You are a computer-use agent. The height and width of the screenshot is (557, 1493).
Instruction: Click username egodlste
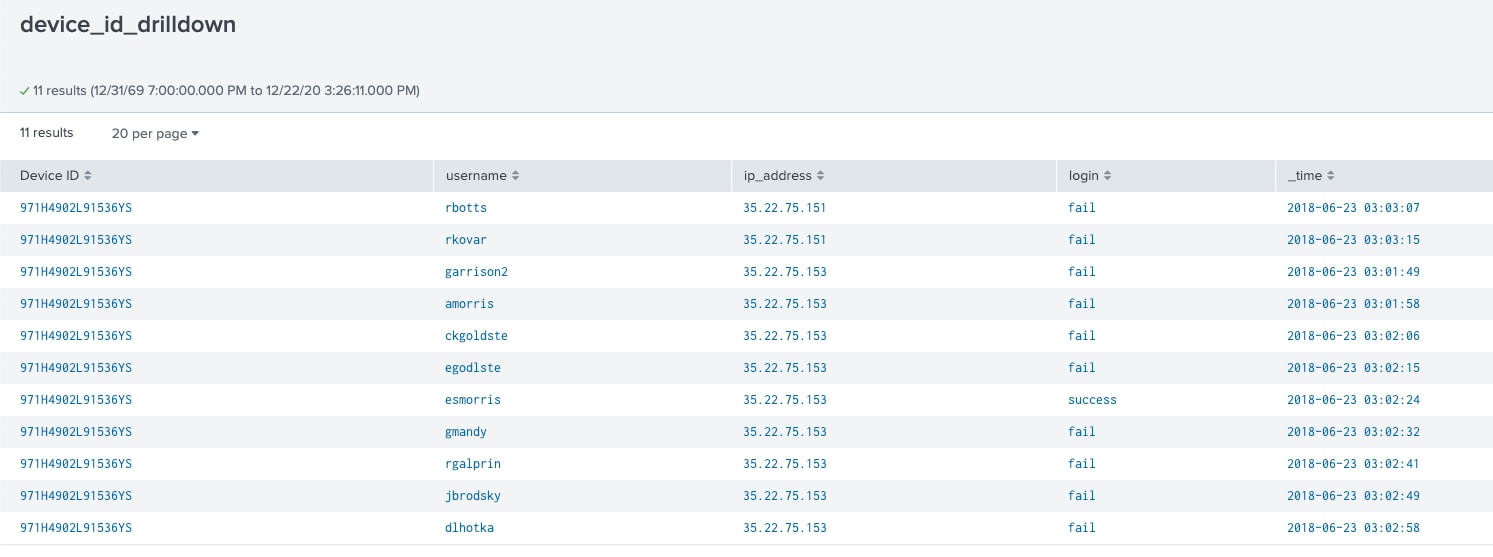coord(473,368)
